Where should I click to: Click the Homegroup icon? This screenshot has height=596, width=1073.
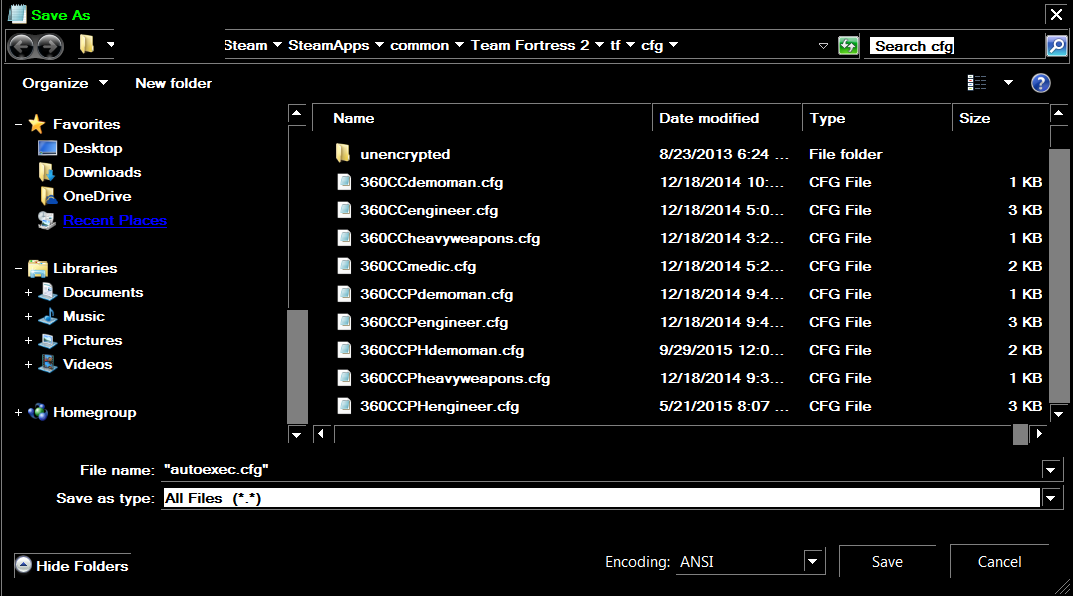point(38,412)
